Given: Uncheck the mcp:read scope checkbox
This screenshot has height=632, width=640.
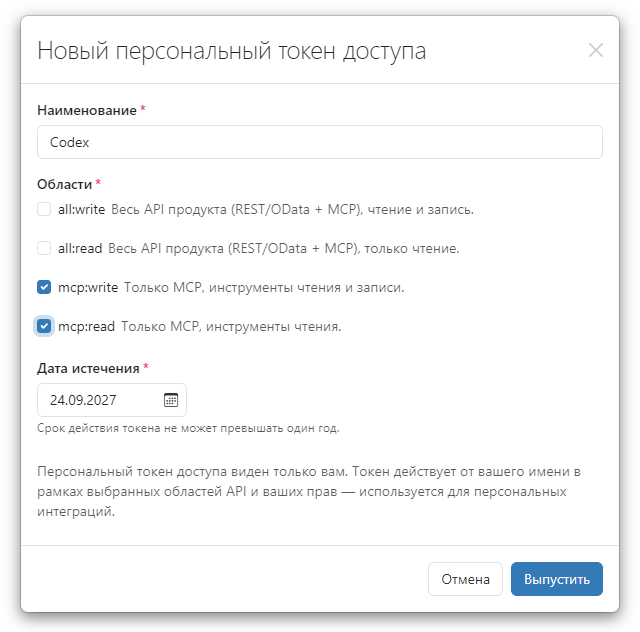Looking at the screenshot, I should pyautogui.click(x=44, y=326).
